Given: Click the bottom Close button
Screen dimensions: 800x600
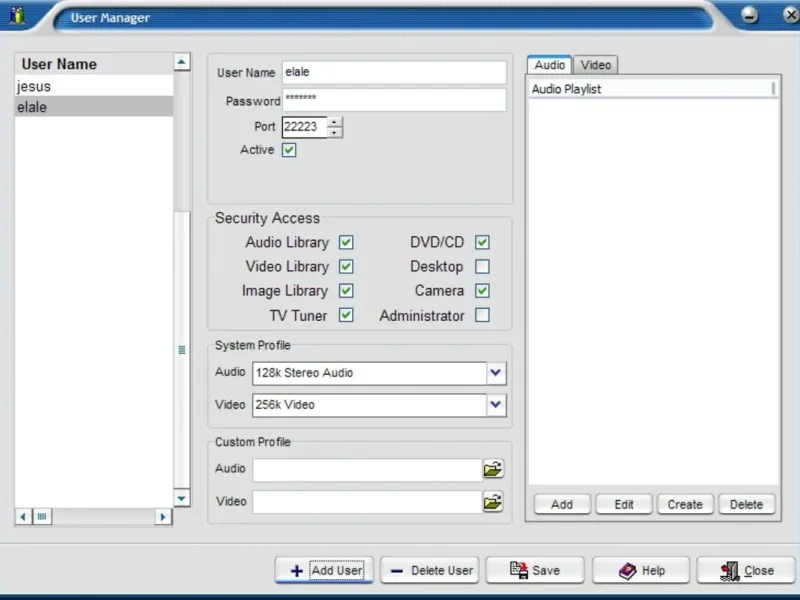Looking at the screenshot, I should point(746,570).
